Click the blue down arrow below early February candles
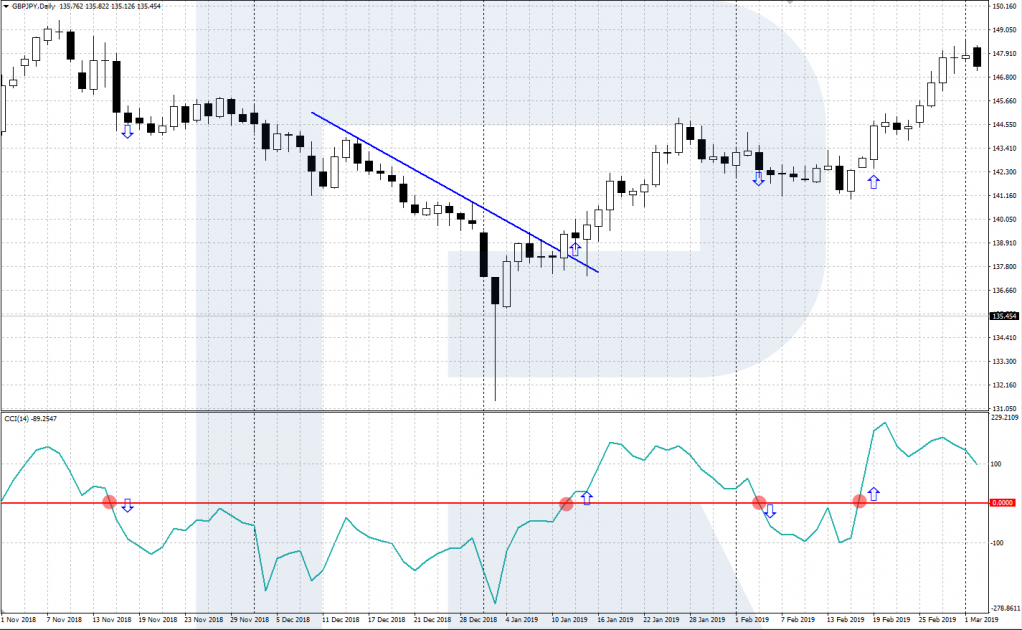1022x630 pixels. (x=758, y=179)
